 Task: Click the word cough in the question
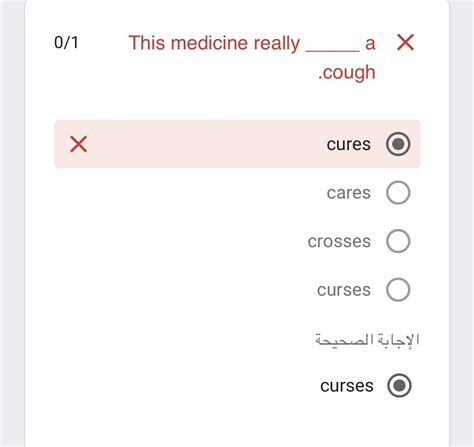click(x=349, y=72)
